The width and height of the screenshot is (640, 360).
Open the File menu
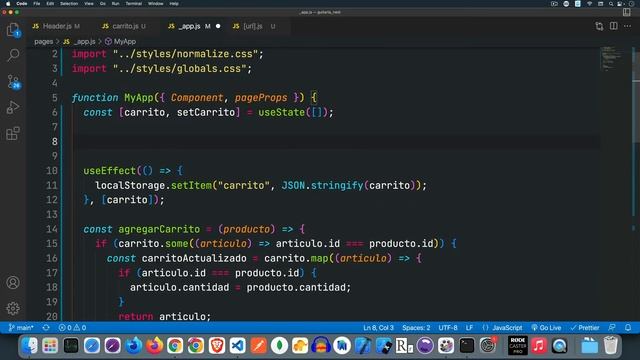click(37, 4)
